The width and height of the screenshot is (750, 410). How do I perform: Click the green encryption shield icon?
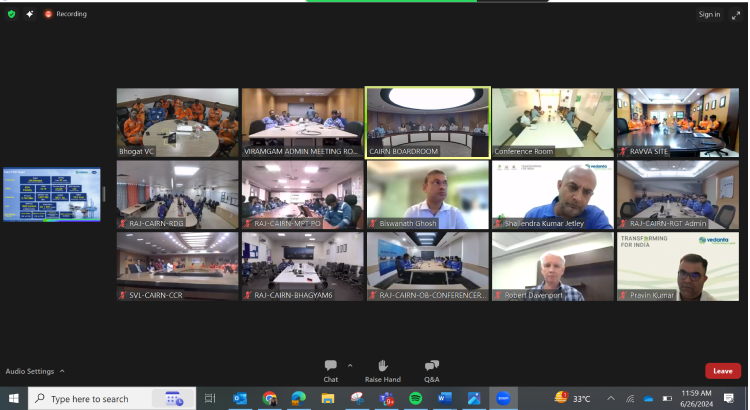pyautogui.click(x=12, y=14)
